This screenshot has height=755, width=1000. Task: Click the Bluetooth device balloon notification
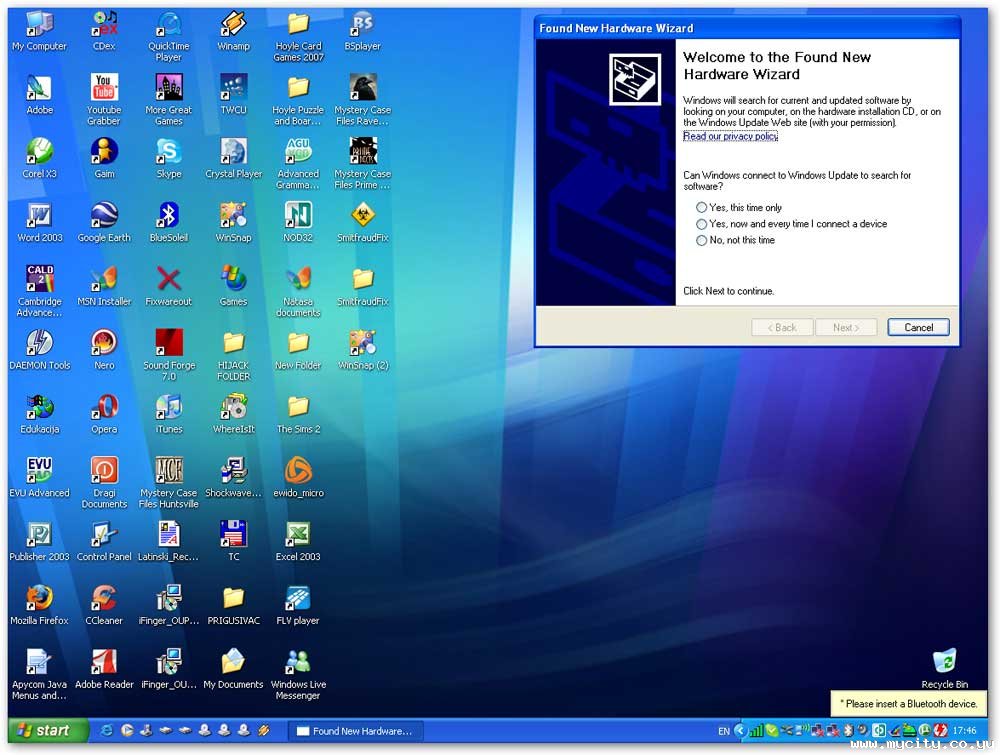pyautogui.click(x=909, y=704)
